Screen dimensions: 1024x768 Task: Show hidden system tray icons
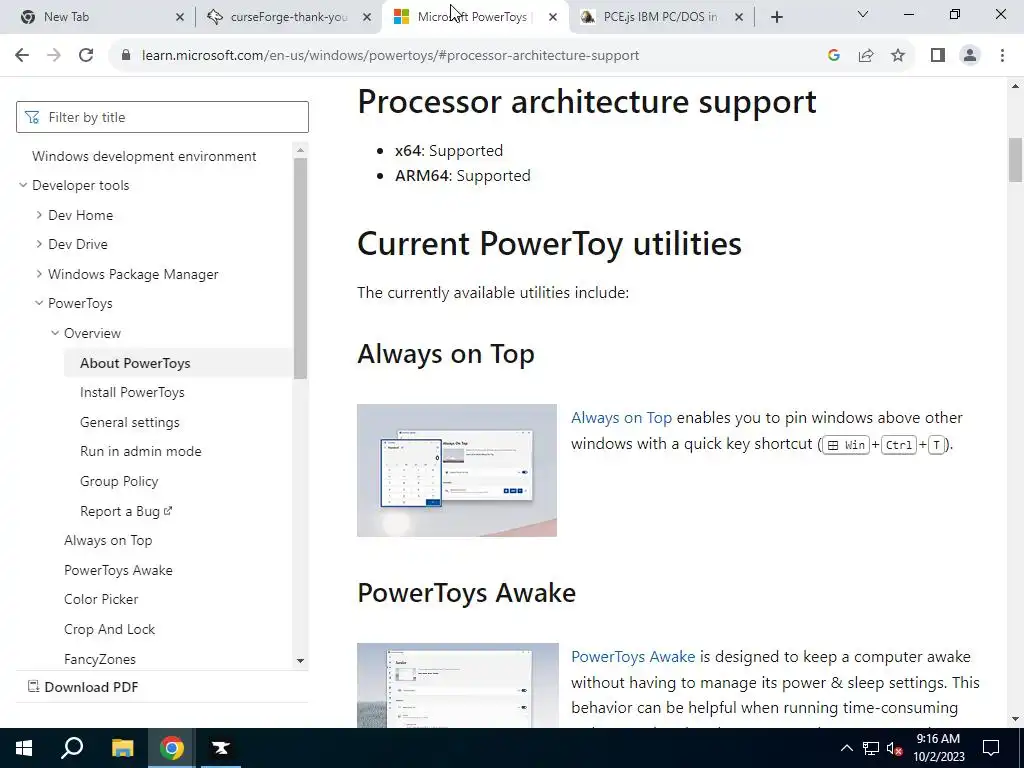[846, 748]
